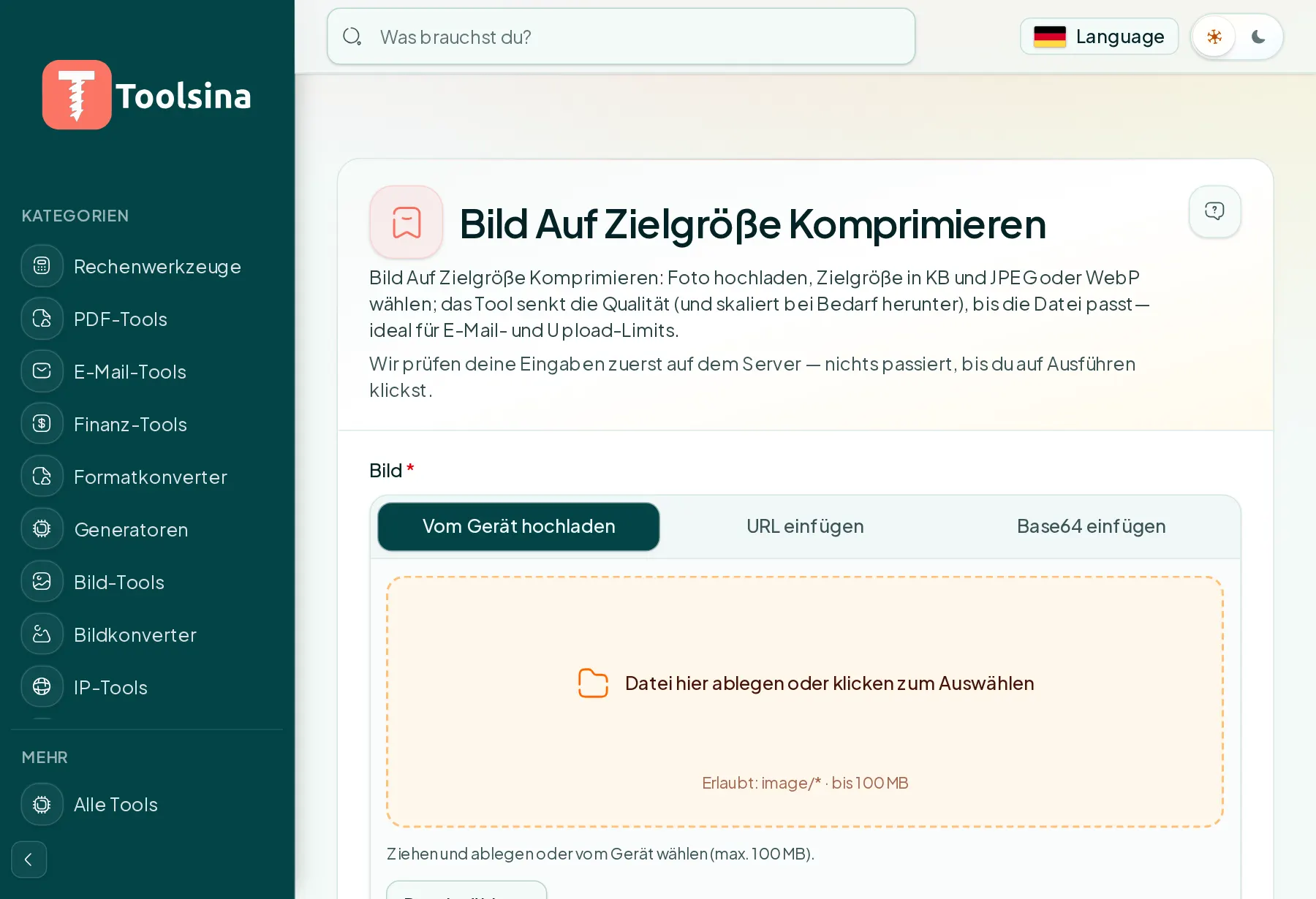The image size is (1316, 899).
Task: Open Bild-Tools category
Action: pos(146,582)
